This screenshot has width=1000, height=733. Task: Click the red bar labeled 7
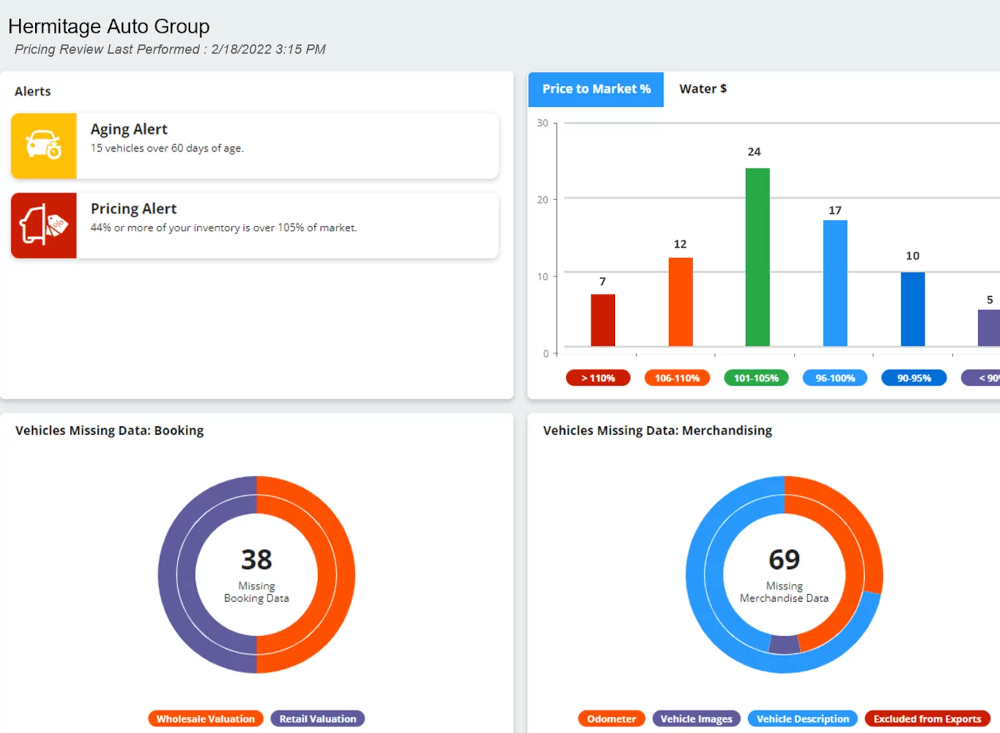click(x=603, y=320)
